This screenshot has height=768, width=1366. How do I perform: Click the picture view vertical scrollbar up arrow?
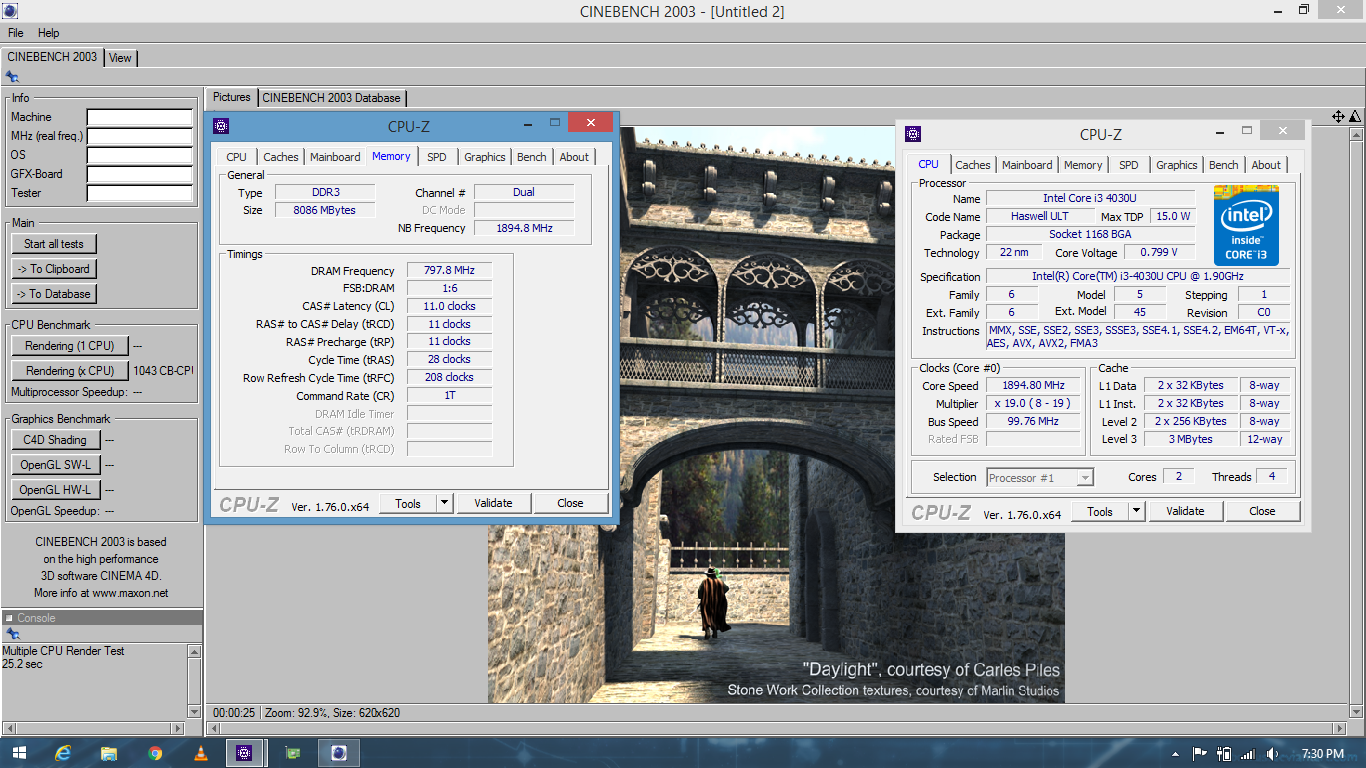click(x=1357, y=135)
